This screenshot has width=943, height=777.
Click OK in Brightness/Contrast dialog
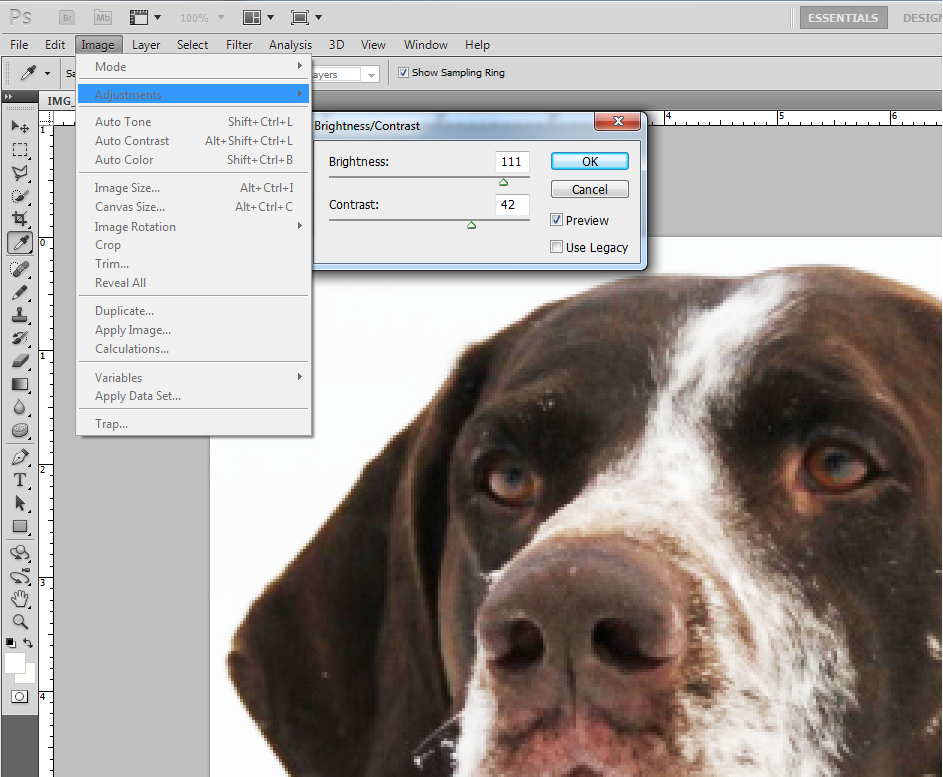coord(589,161)
